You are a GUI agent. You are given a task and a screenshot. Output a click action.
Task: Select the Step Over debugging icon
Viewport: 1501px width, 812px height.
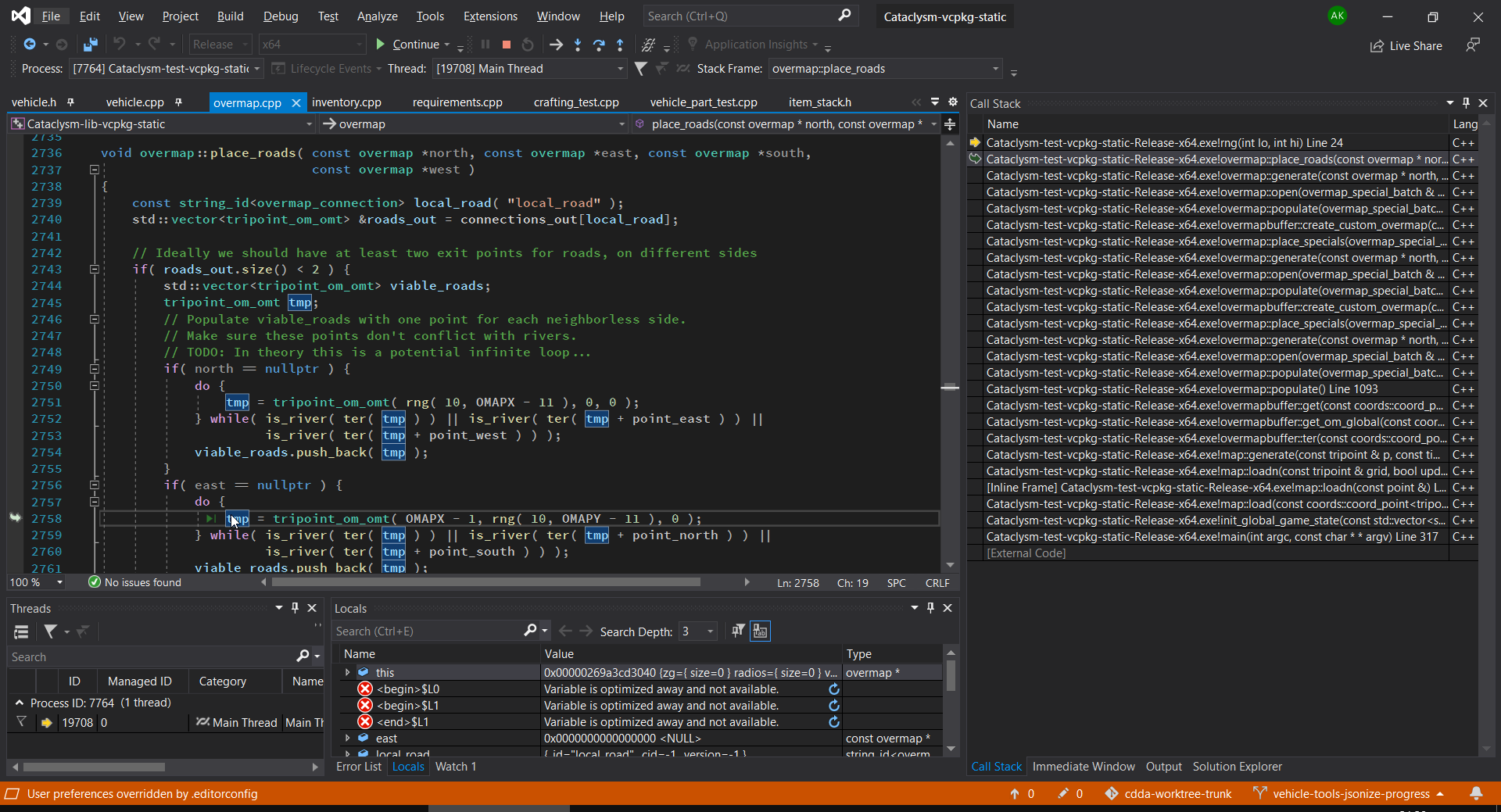point(599,45)
